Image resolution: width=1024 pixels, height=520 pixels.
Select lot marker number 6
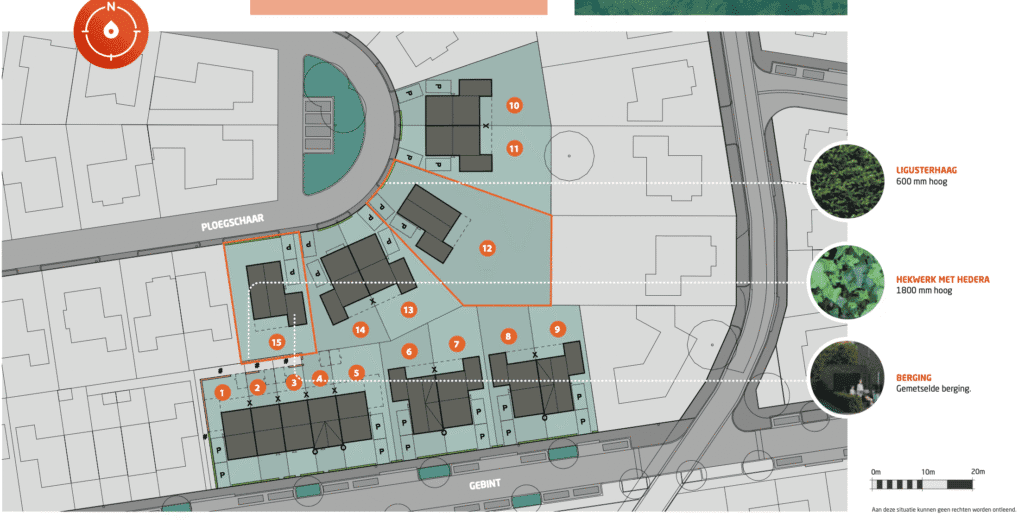coord(408,351)
